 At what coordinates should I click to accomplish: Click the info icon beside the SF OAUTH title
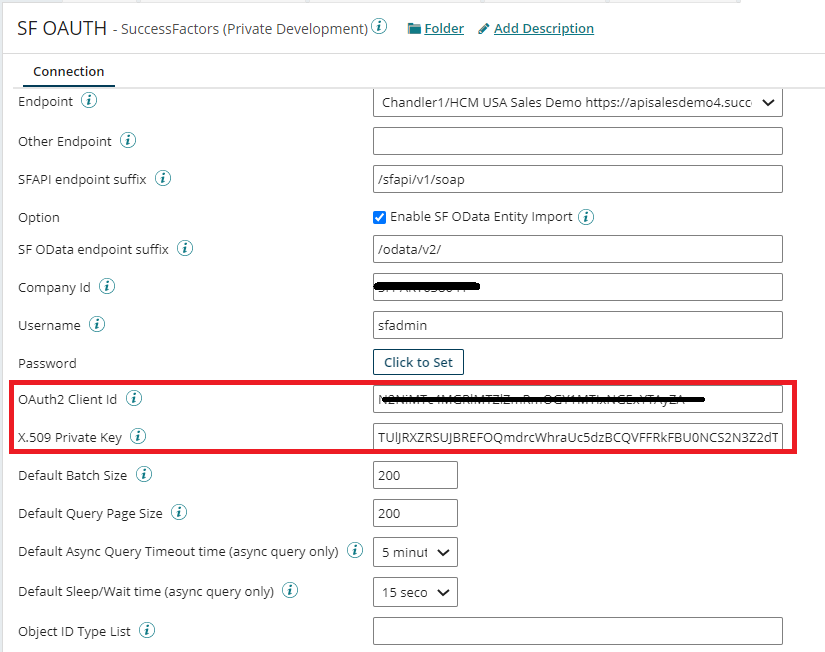[x=379, y=26]
